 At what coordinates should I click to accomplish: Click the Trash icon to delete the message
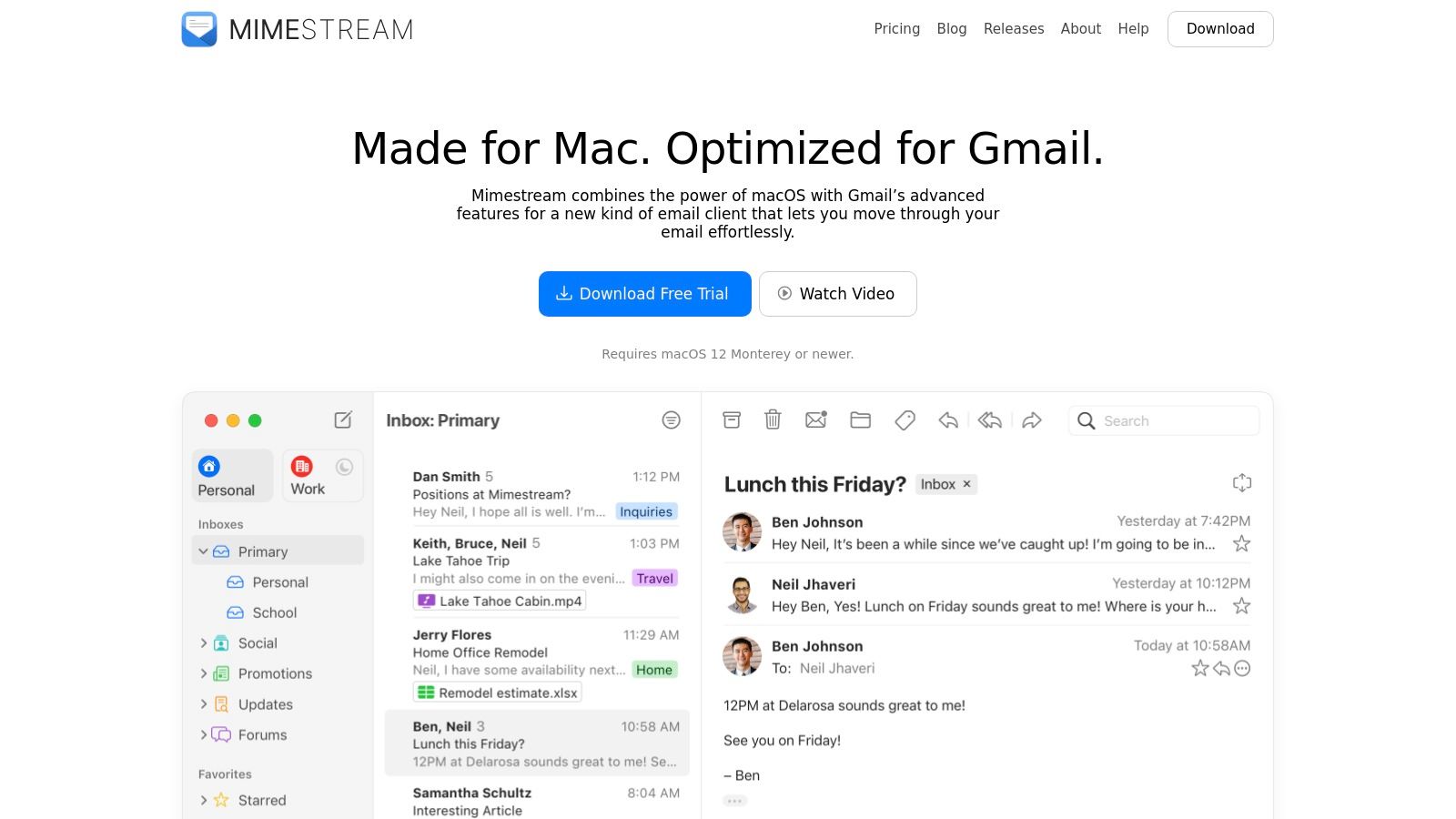coord(773,420)
